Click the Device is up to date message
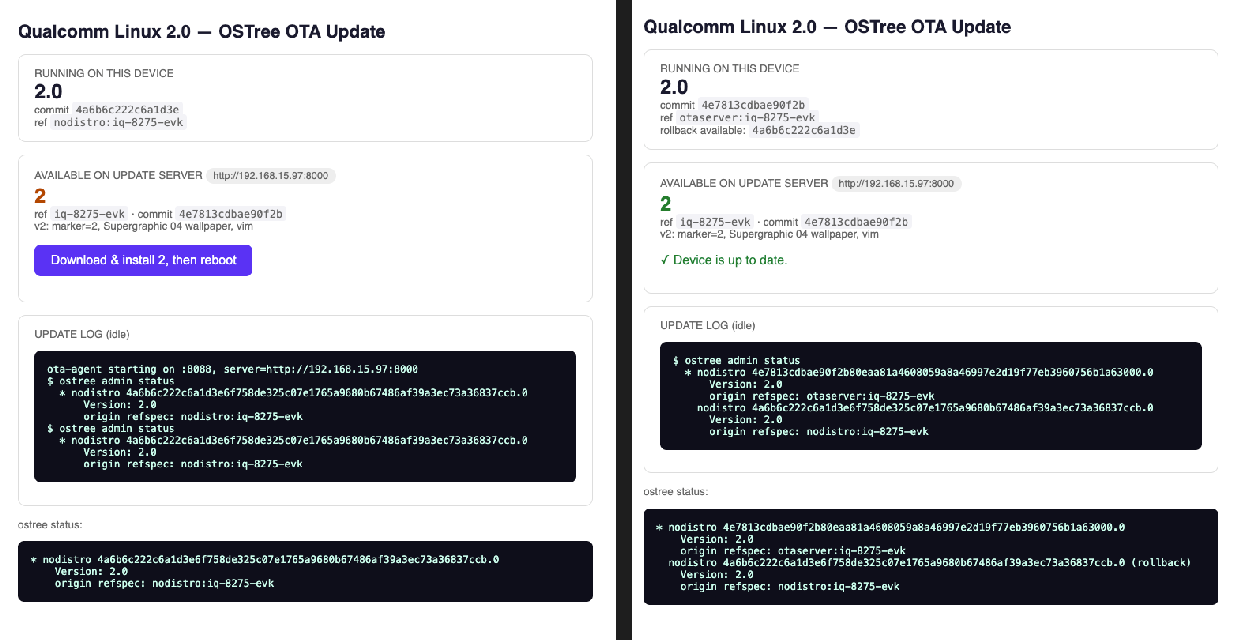1248x640 pixels. [724, 260]
